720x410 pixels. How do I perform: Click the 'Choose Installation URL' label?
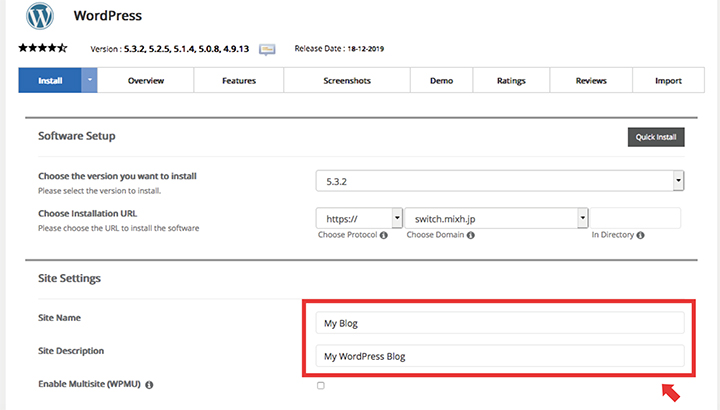87,213
